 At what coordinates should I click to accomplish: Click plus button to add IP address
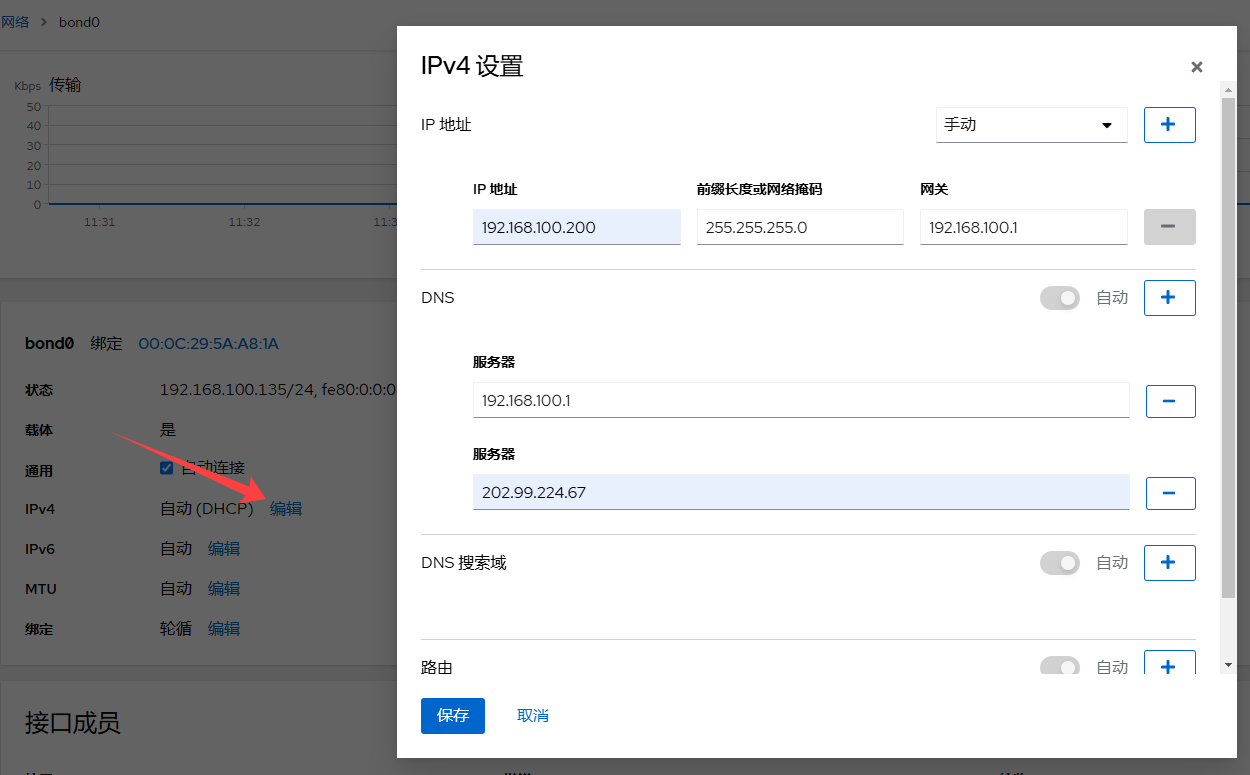pos(1169,125)
